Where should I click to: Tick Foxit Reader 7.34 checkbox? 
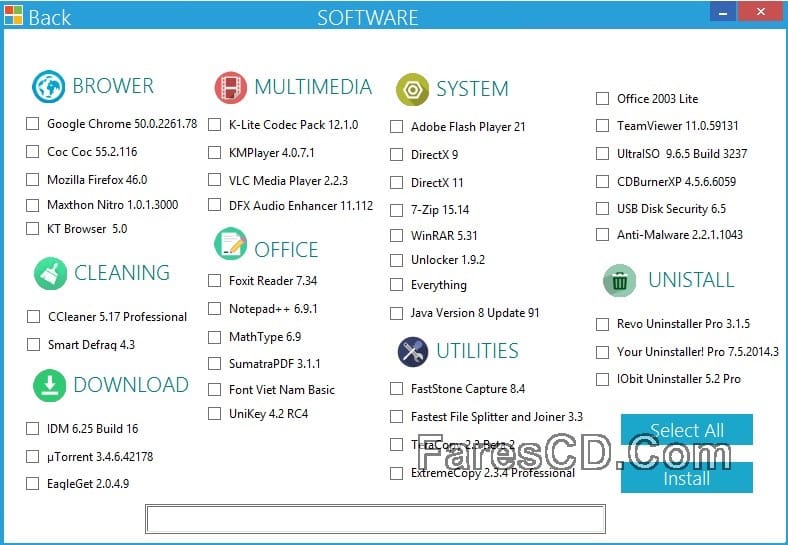click(215, 281)
